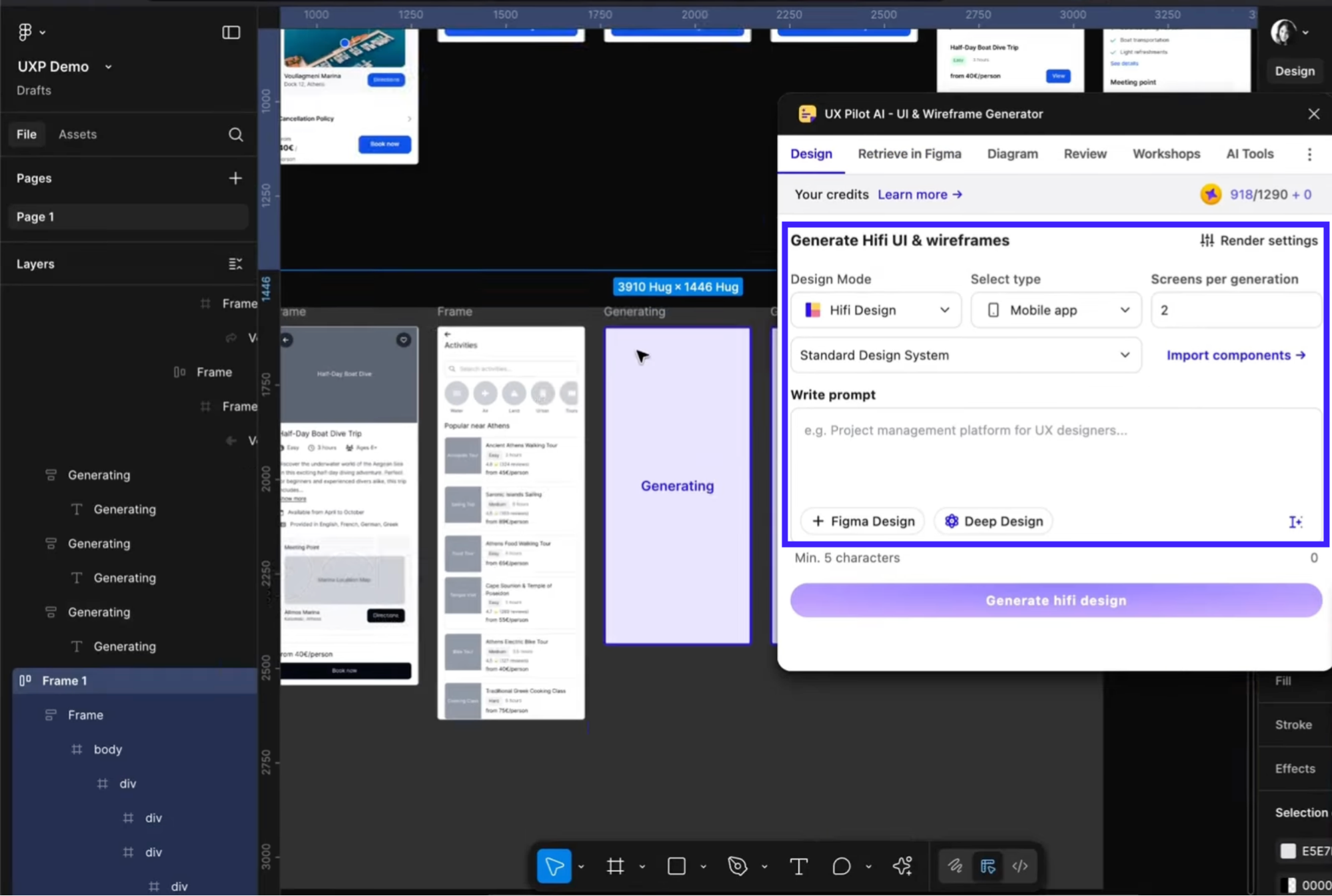1332x896 pixels.
Task: Open the Mobile app type dropdown
Action: [x=1055, y=310]
